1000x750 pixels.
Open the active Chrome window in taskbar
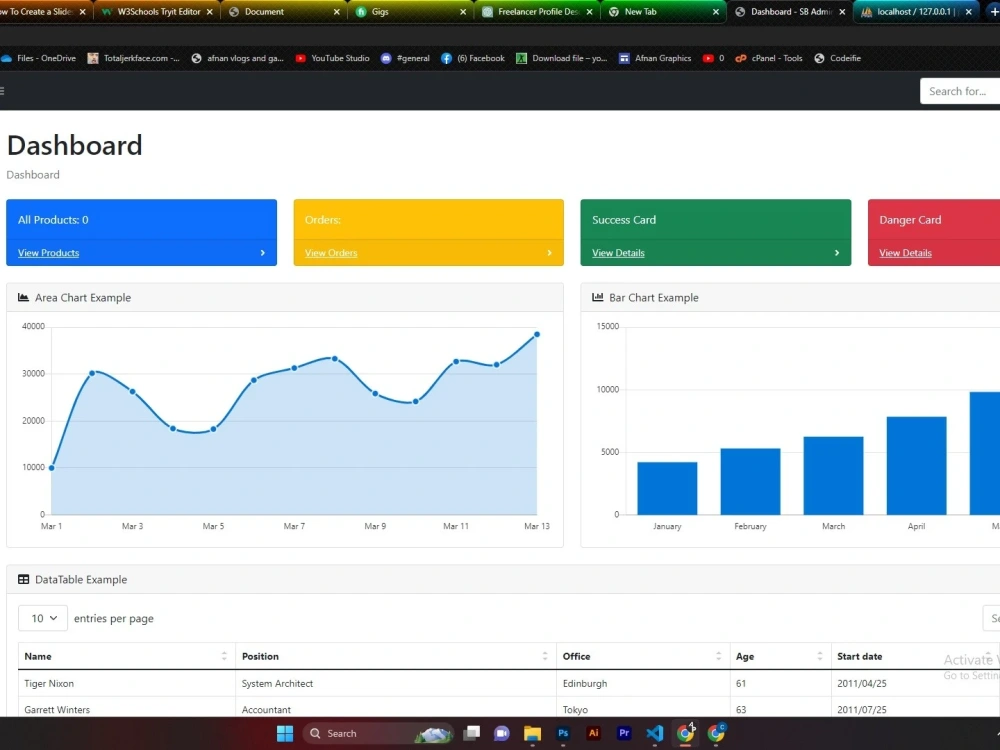tap(686, 733)
